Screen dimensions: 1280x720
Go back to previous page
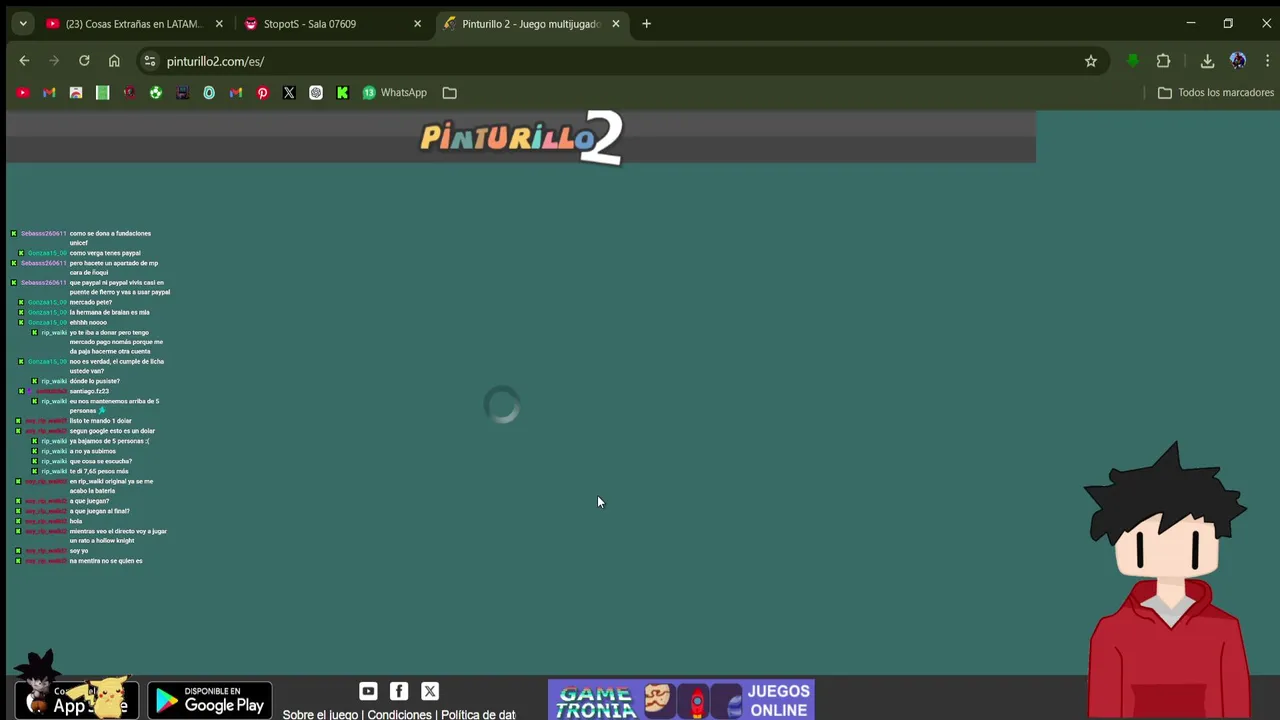[24, 61]
